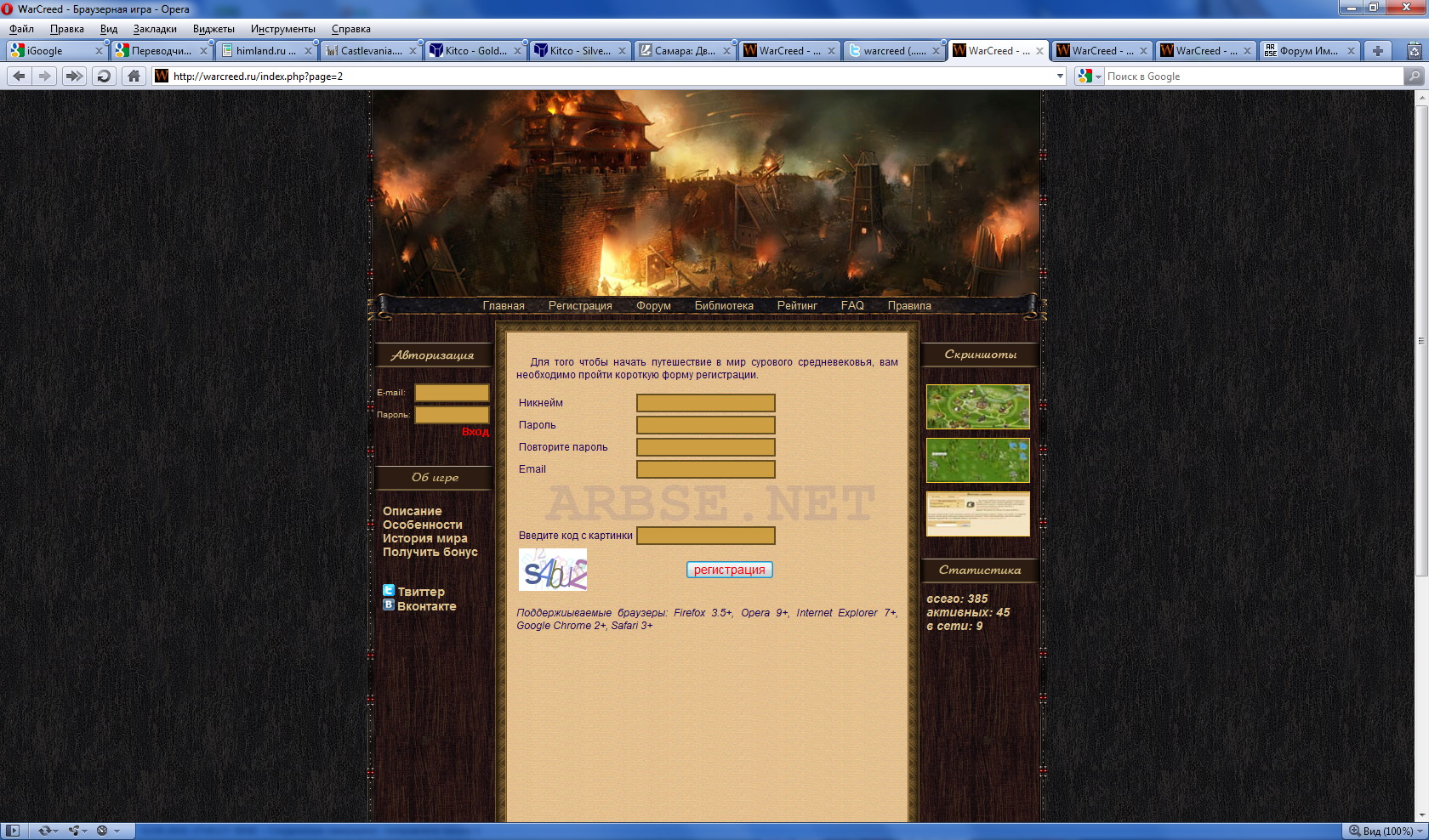Screen dimensions: 1429x840
Task: Focus the Никнейм input field
Action: 706,403
